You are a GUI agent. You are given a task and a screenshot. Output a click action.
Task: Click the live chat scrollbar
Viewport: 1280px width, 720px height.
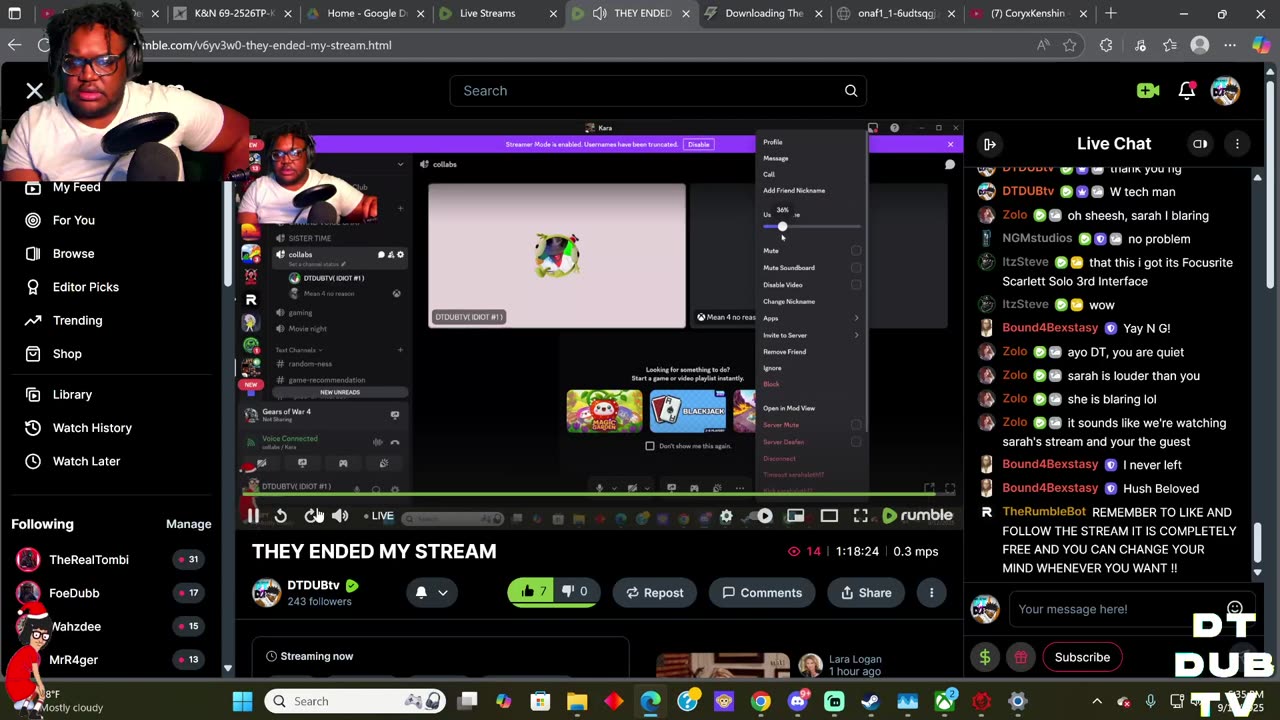pyautogui.click(x=1257, y=543)
